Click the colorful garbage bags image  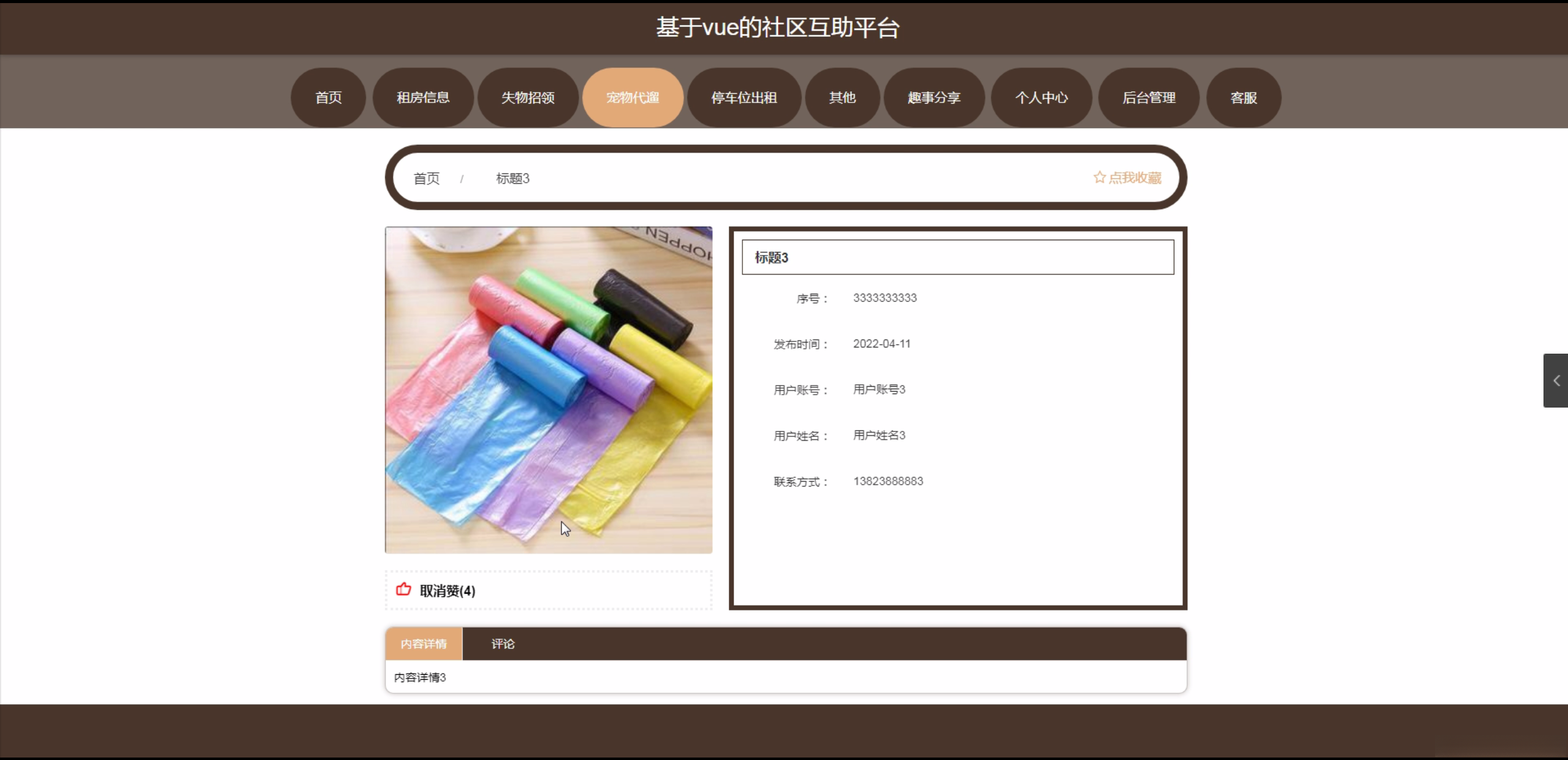548,390
